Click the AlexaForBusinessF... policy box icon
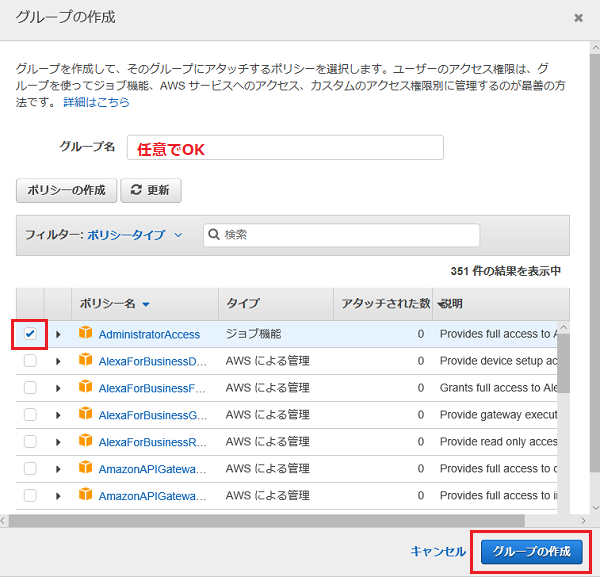Screen dimensions: 600x577 pyautogui.click(x=85, y=386)
